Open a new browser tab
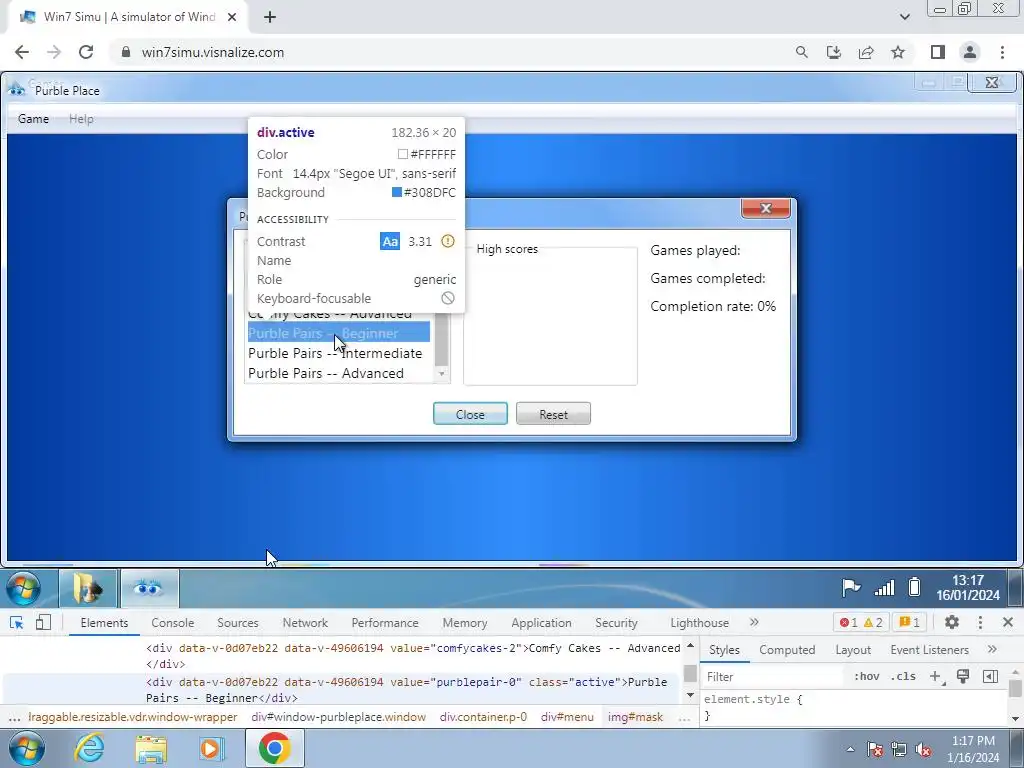 click(270, 17)
